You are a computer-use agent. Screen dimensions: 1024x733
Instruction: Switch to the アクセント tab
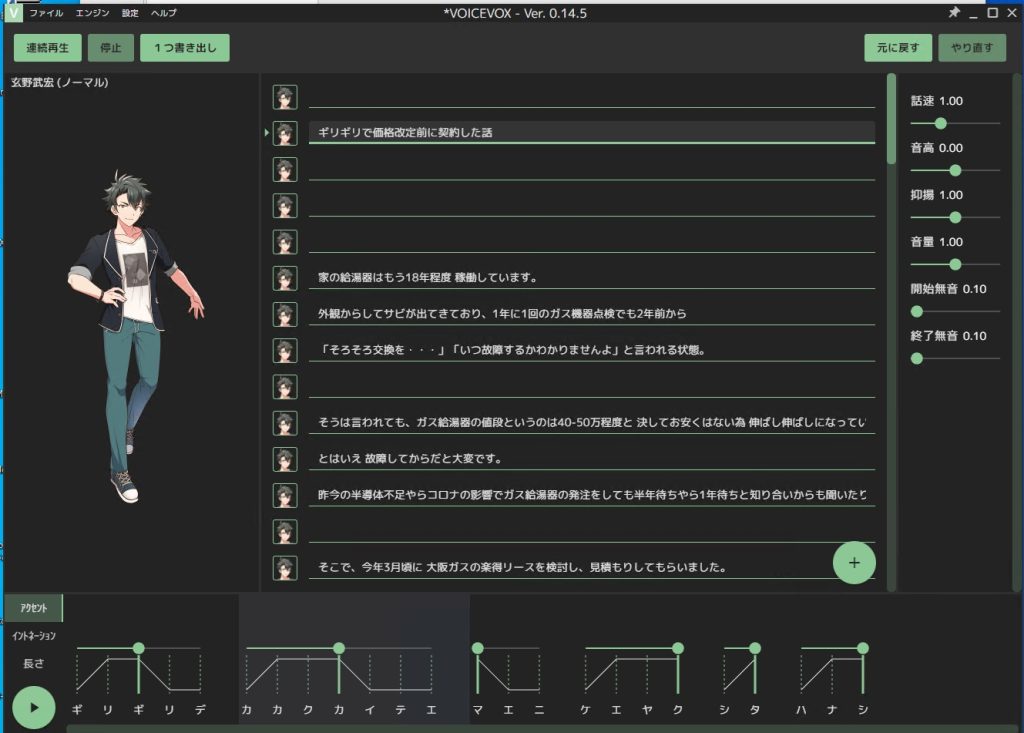[33, 608]
